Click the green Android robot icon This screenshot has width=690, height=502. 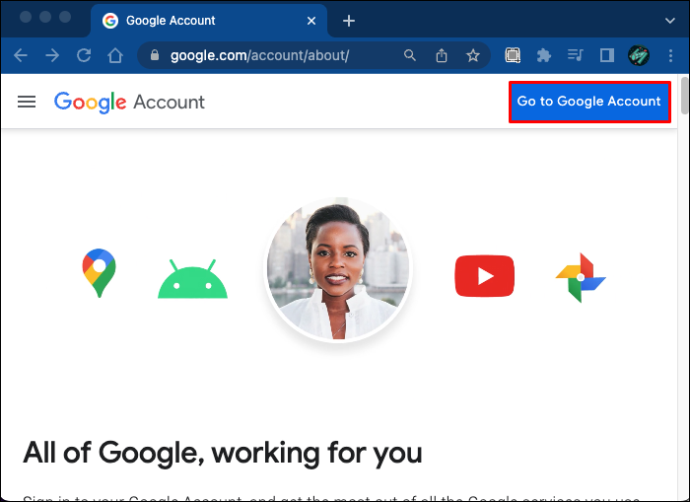[193, 279]
